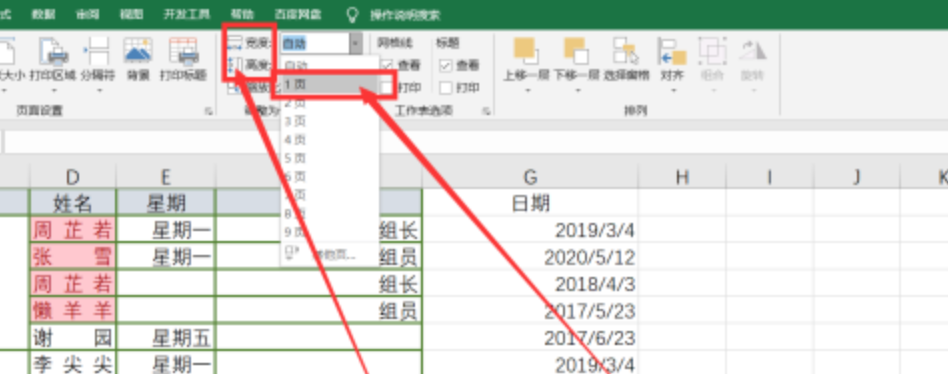This screenshot has height=374, width=948.
Task: Click the cell containing 2017/5/23
Action: pyautogui.click(x=530, y=311)
